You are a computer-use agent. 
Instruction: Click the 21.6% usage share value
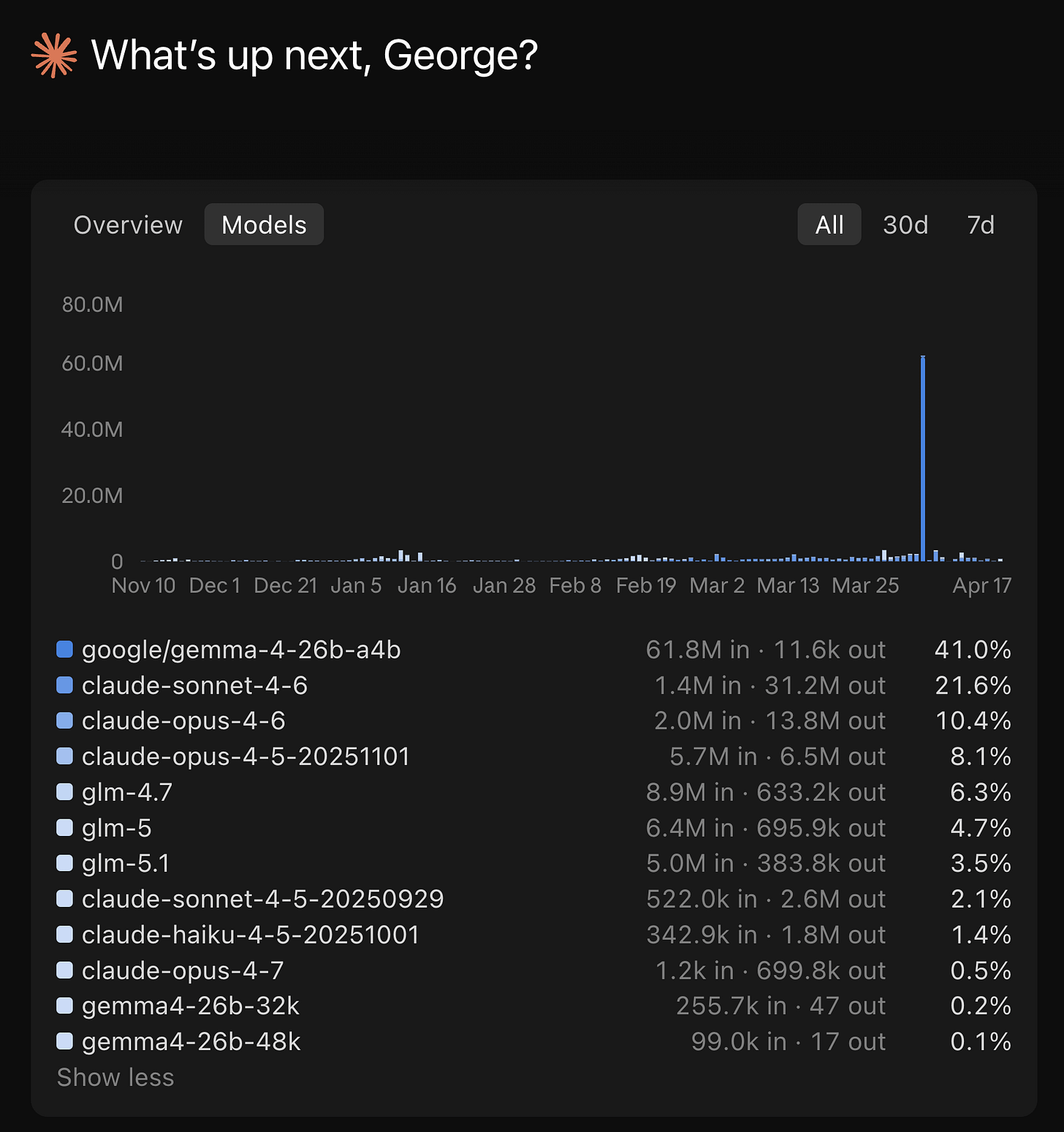click(x=973, y=685)
